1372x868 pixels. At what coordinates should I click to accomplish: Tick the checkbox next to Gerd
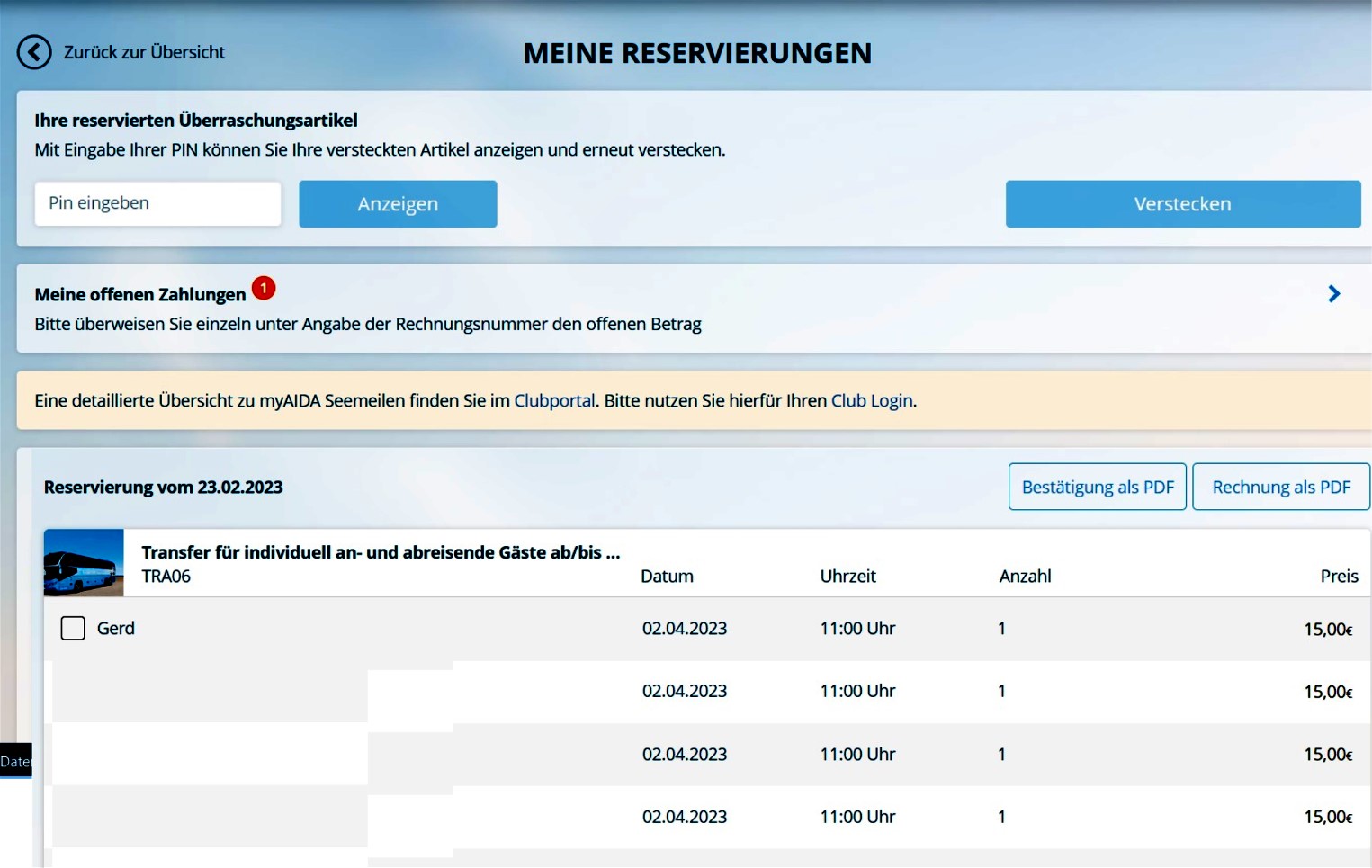(x=73, y=628)
